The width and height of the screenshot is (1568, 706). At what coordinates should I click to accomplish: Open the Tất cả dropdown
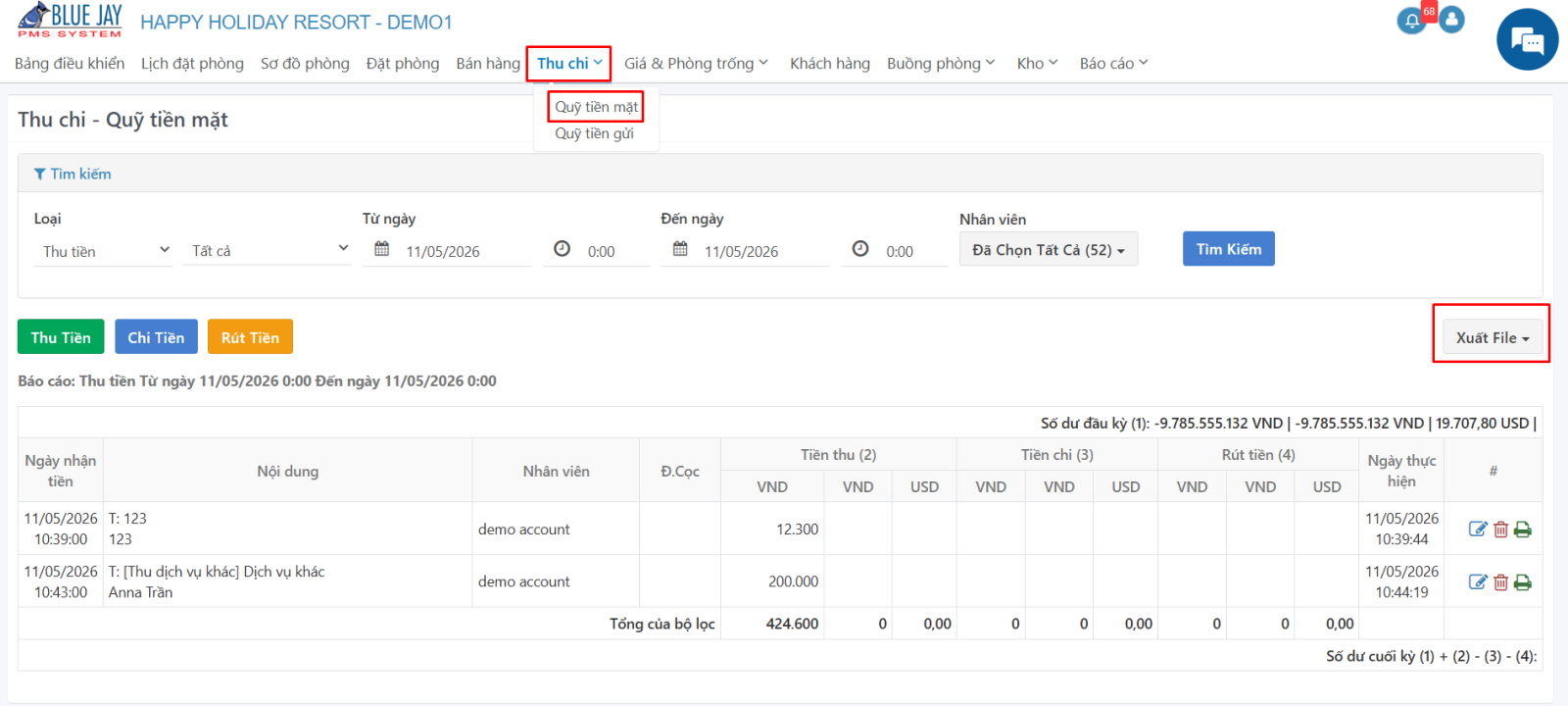(x=268, y=251)
